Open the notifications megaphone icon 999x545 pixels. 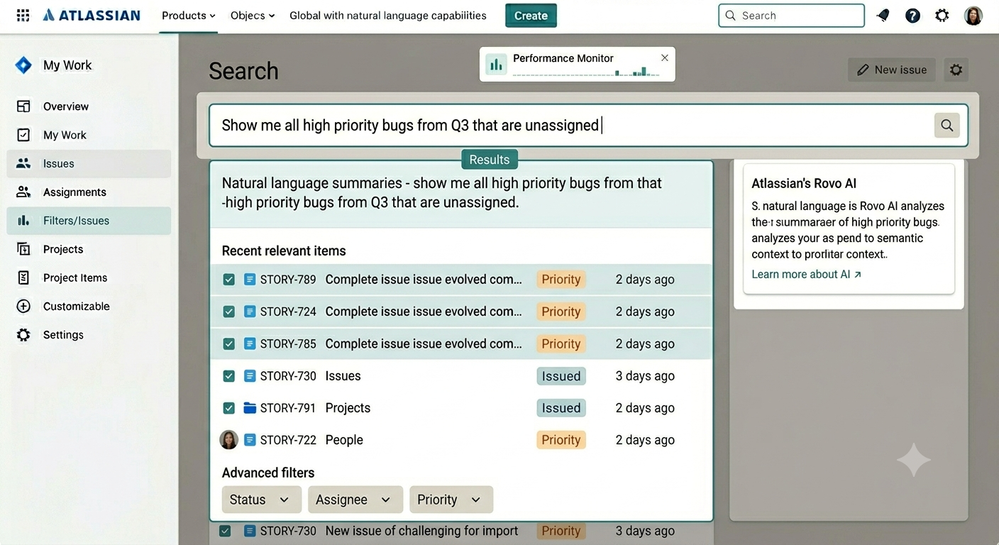click(x=883, y=15)
